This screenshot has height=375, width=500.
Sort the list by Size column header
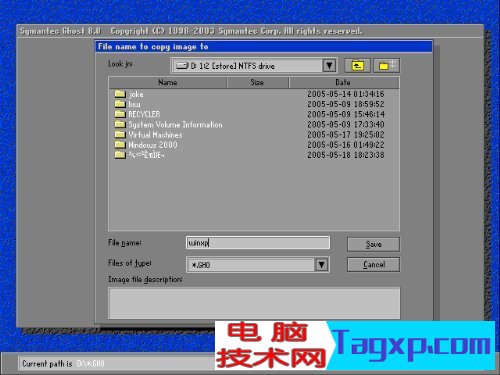[x=257, y=82]
